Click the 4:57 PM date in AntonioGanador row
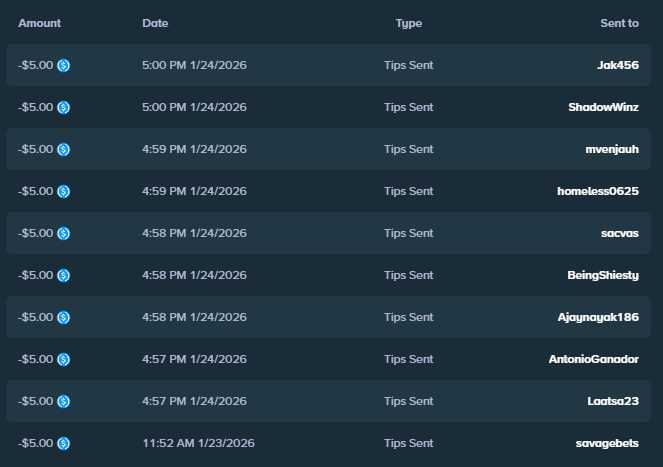Screen dimensions: 663x467 click(195, 359)
